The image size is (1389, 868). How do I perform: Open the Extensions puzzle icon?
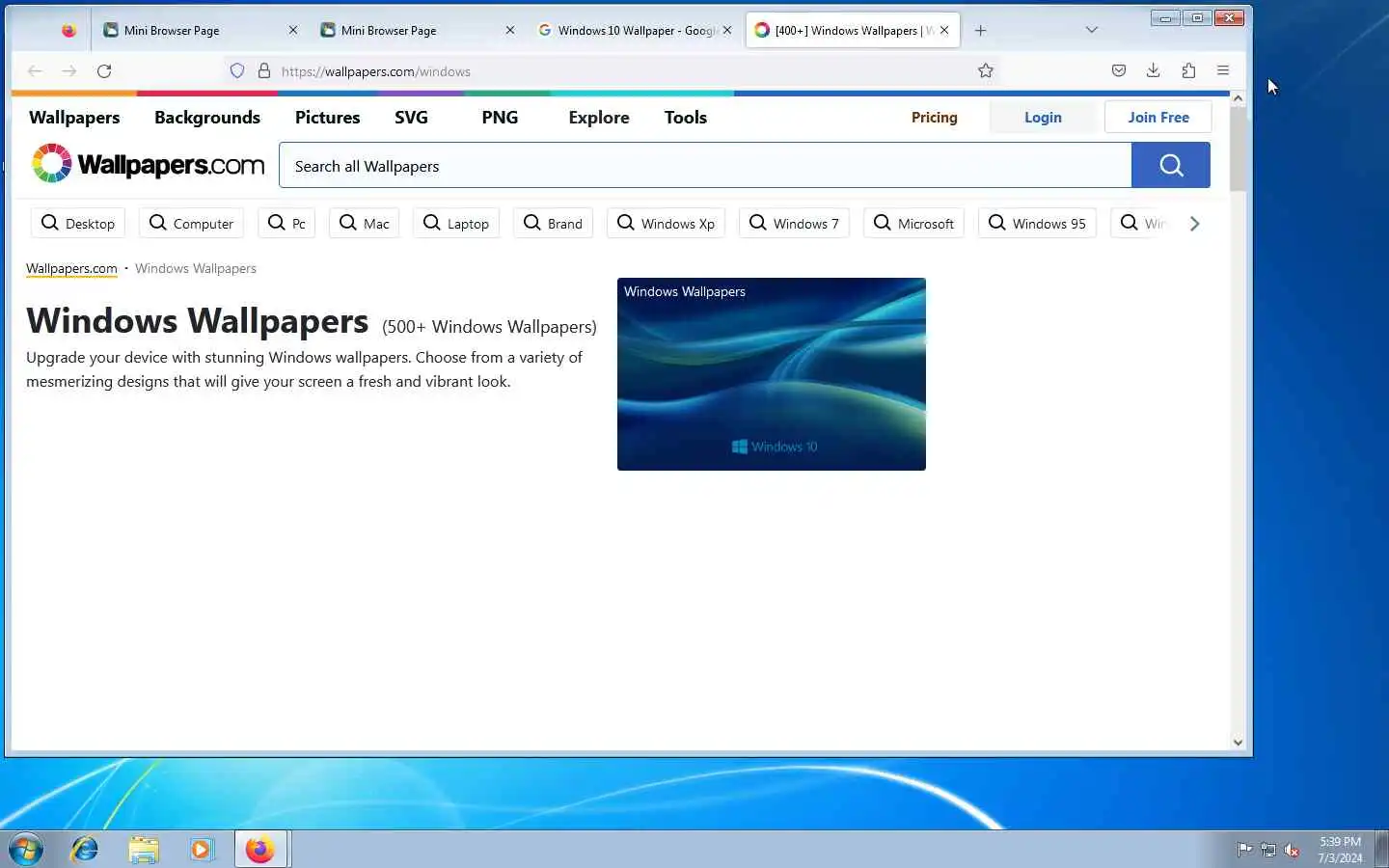click(x=1188, y=70)
